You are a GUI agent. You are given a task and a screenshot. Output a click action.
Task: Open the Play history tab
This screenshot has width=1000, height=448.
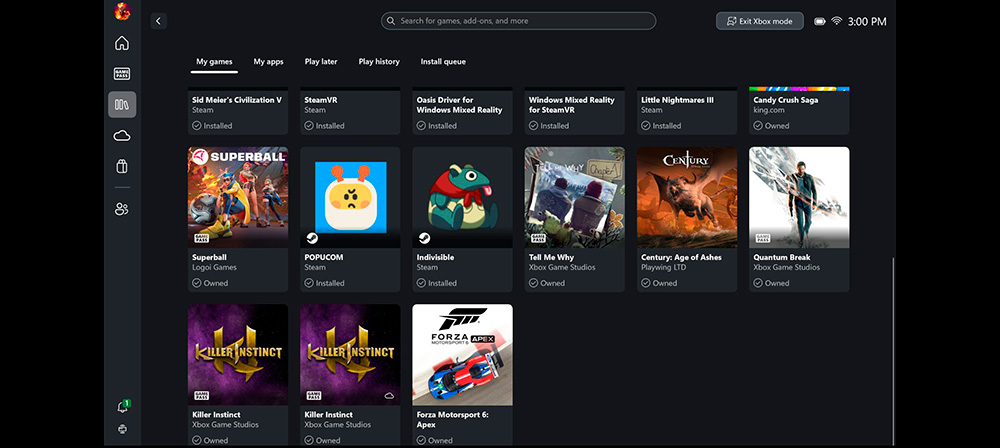[x=379, y=62]
